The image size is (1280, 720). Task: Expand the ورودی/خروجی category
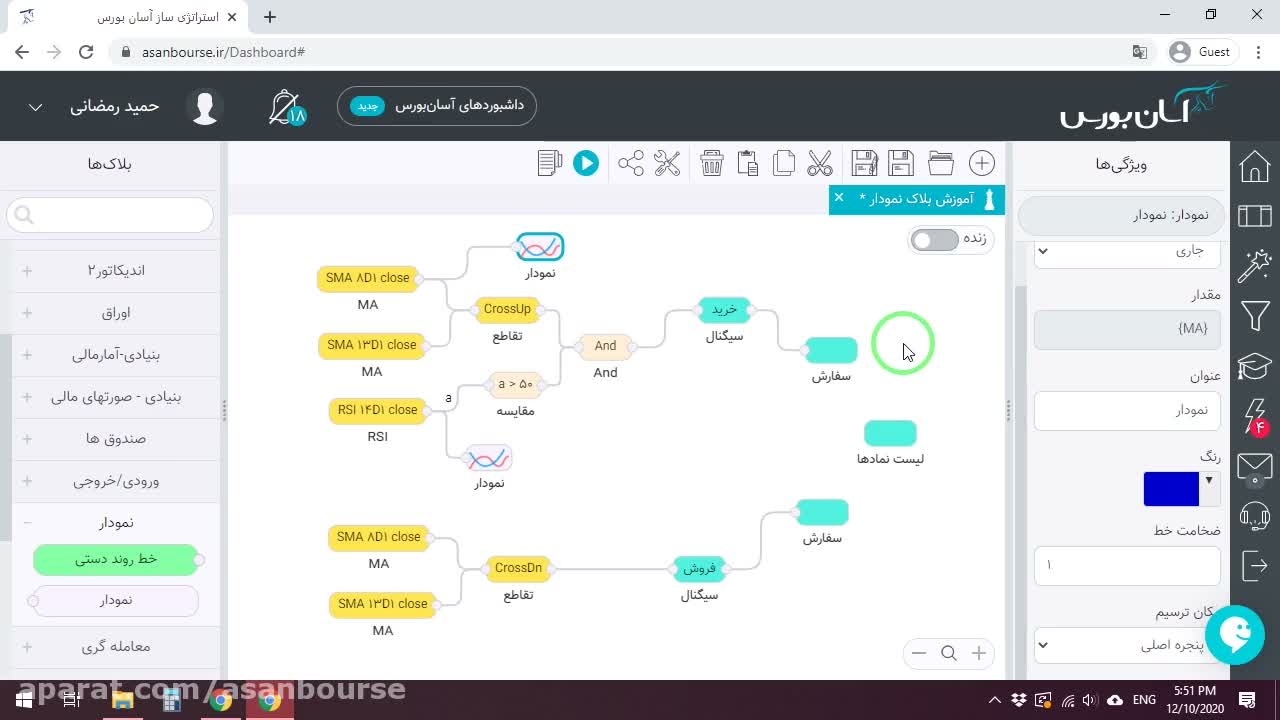click(116, 480)
